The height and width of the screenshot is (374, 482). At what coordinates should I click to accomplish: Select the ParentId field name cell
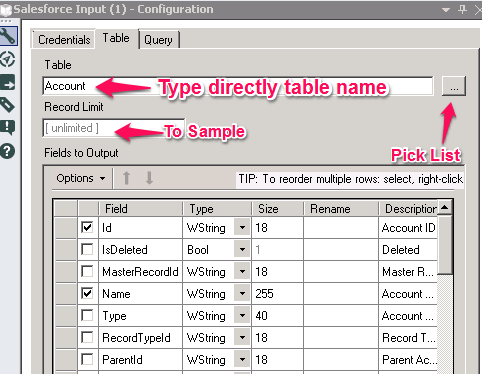coord(141,360)
